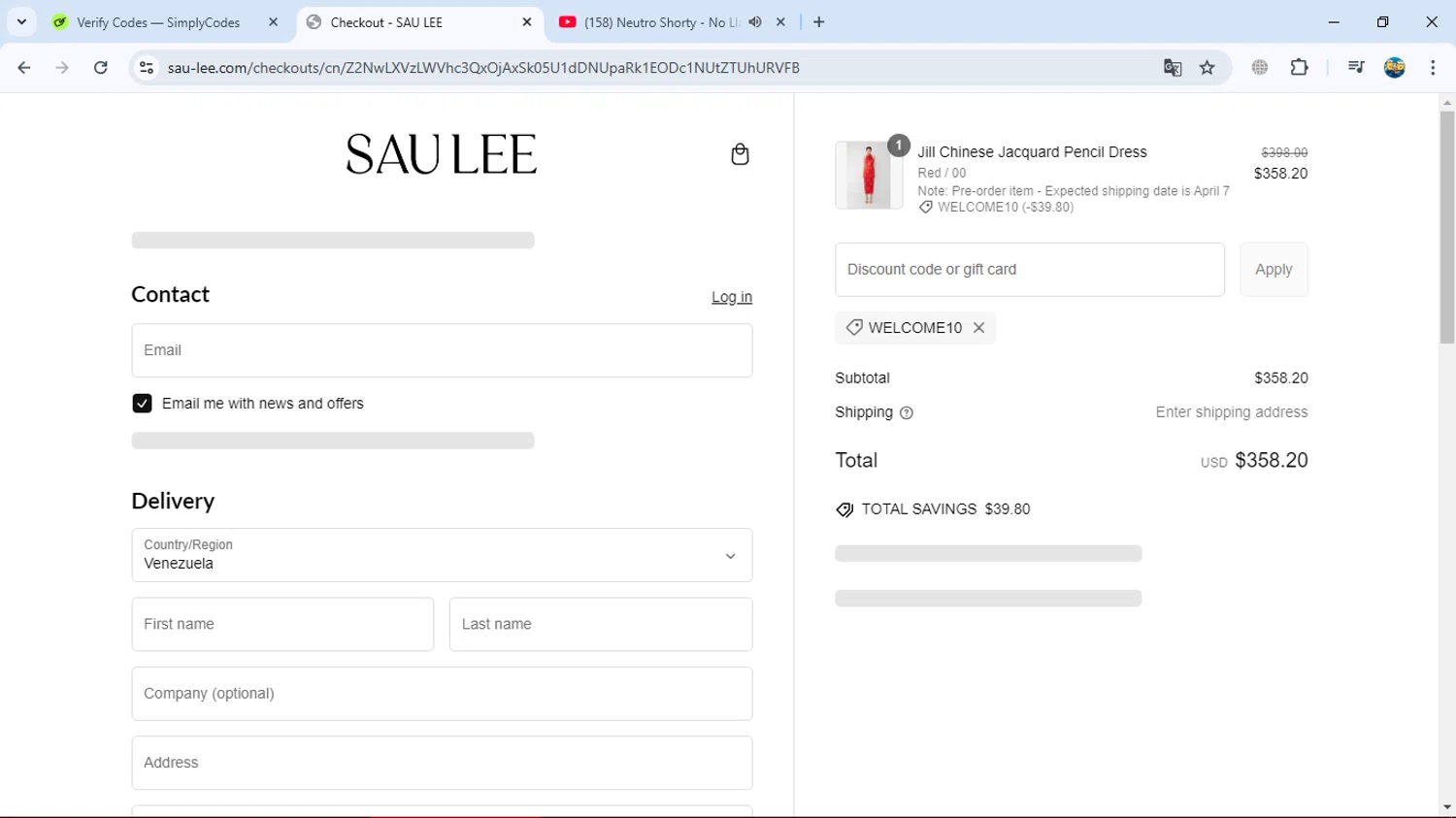Click the address bar URL
1456x818 pixels.
(x=483, y=68)
